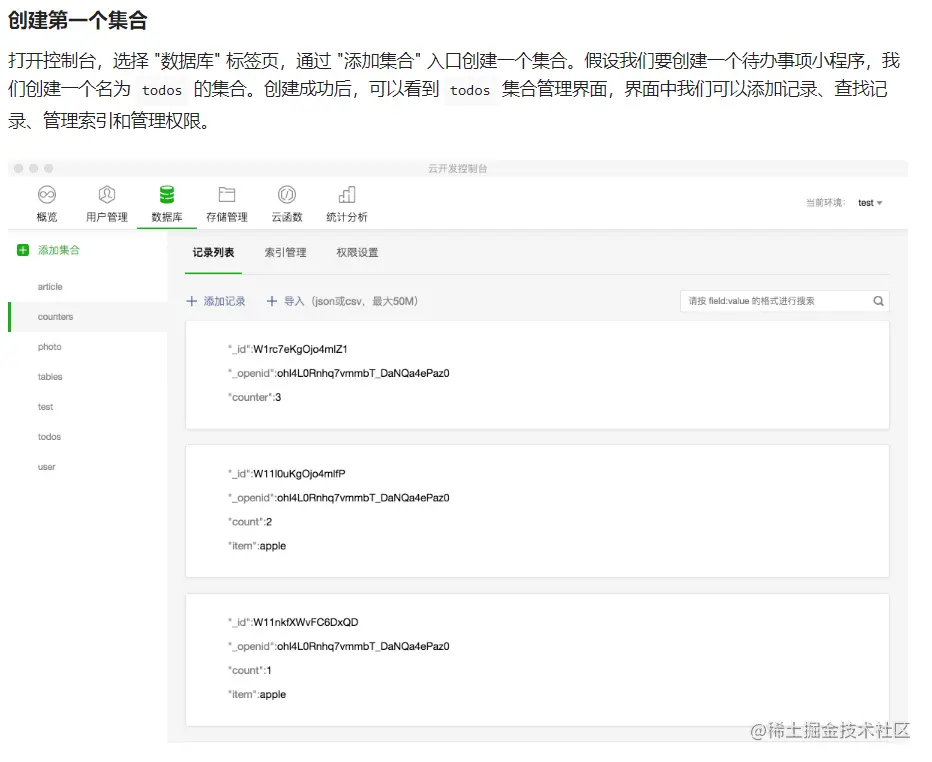Open the 用户管理 user management icon
Viewport: 932px width, 762px height.
[106, 194]
